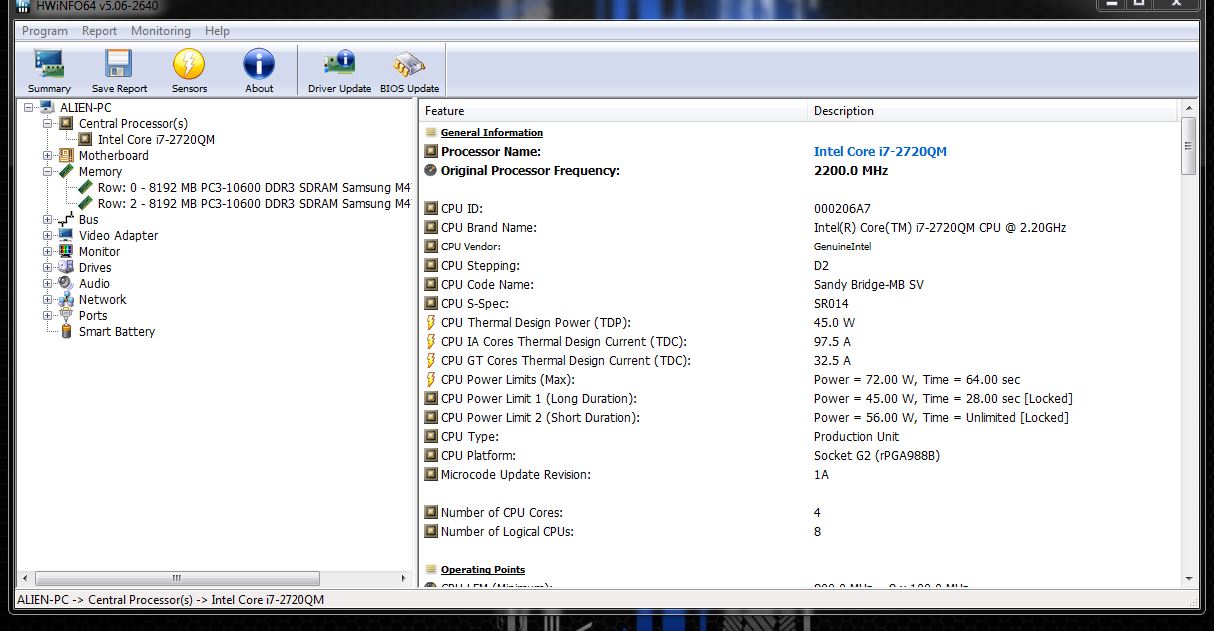
Task: Collapse the Central Processor(s) node
Action: point(48,124)
